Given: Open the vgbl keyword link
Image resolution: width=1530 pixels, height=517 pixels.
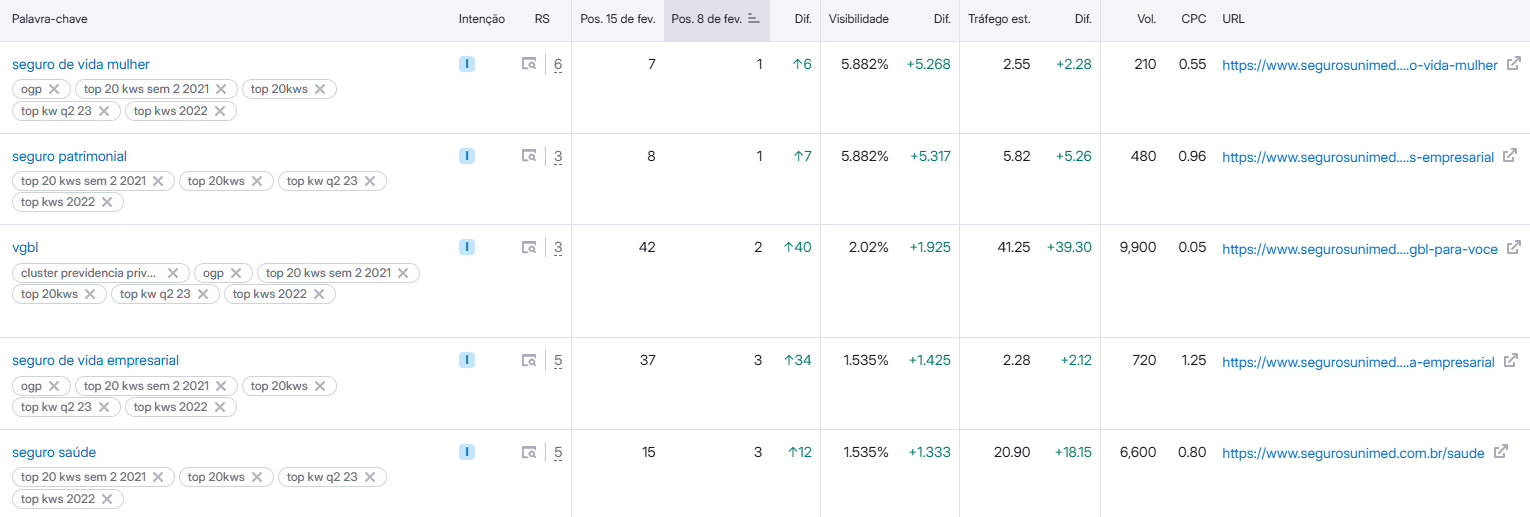Looking at the screenshot, I should click(x=25, y=247).
